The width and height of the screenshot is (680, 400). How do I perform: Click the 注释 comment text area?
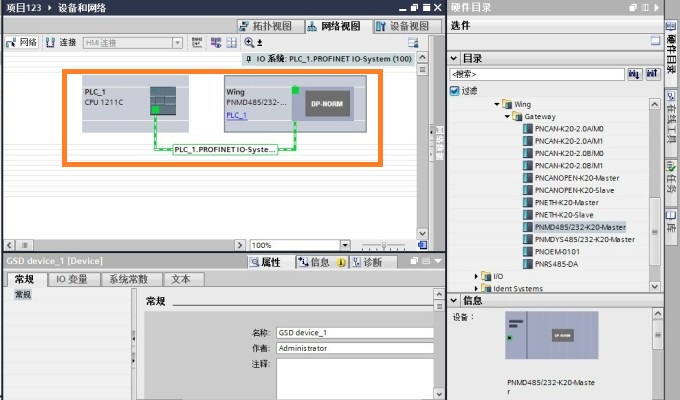(x=355, y=378)
